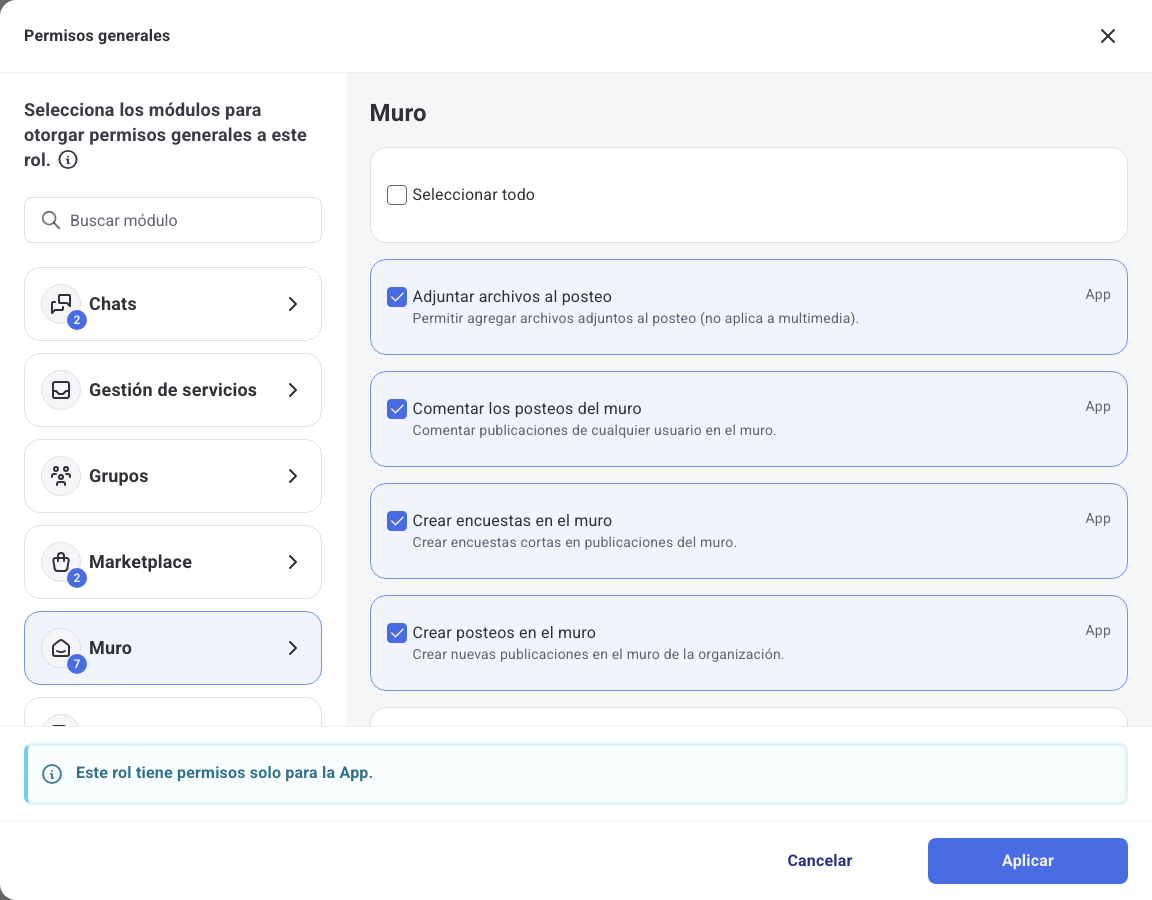Click App label on Adjuntar archivos row
1152x900 pixels.
pyautogui.click(x=1098, y=295)
